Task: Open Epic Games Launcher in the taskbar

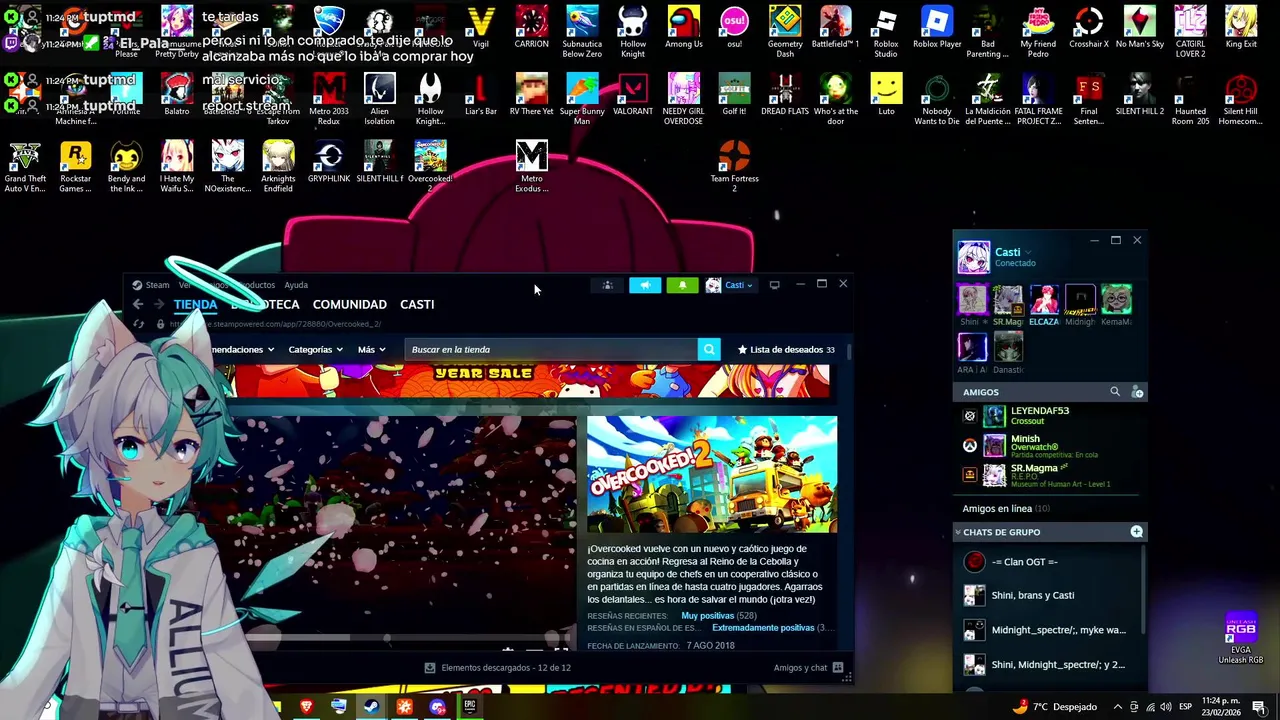Action: tap(469, 707)
